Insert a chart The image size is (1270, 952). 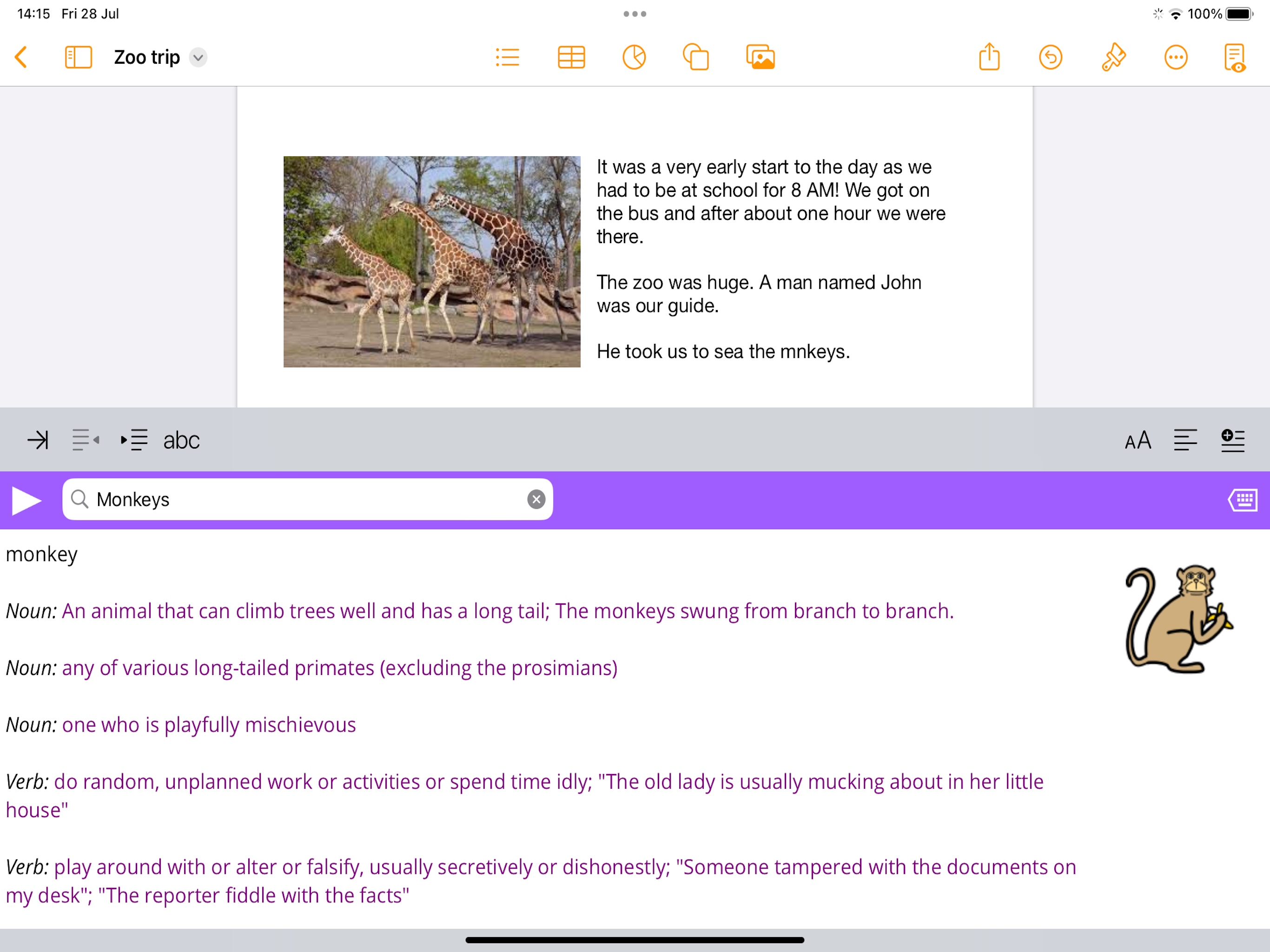[635, 58]
